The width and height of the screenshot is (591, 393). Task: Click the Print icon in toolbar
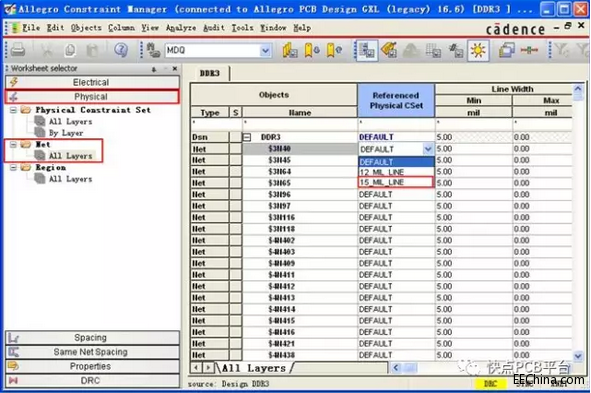pyautogui.click(x=18, y=50)
